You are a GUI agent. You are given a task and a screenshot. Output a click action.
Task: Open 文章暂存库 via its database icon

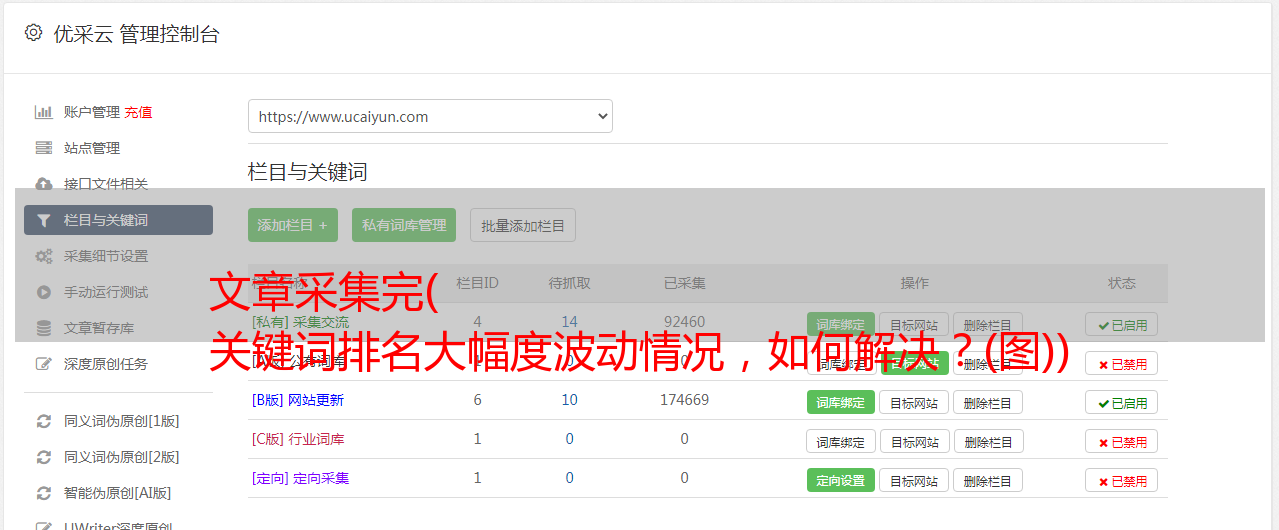(43, 328)
